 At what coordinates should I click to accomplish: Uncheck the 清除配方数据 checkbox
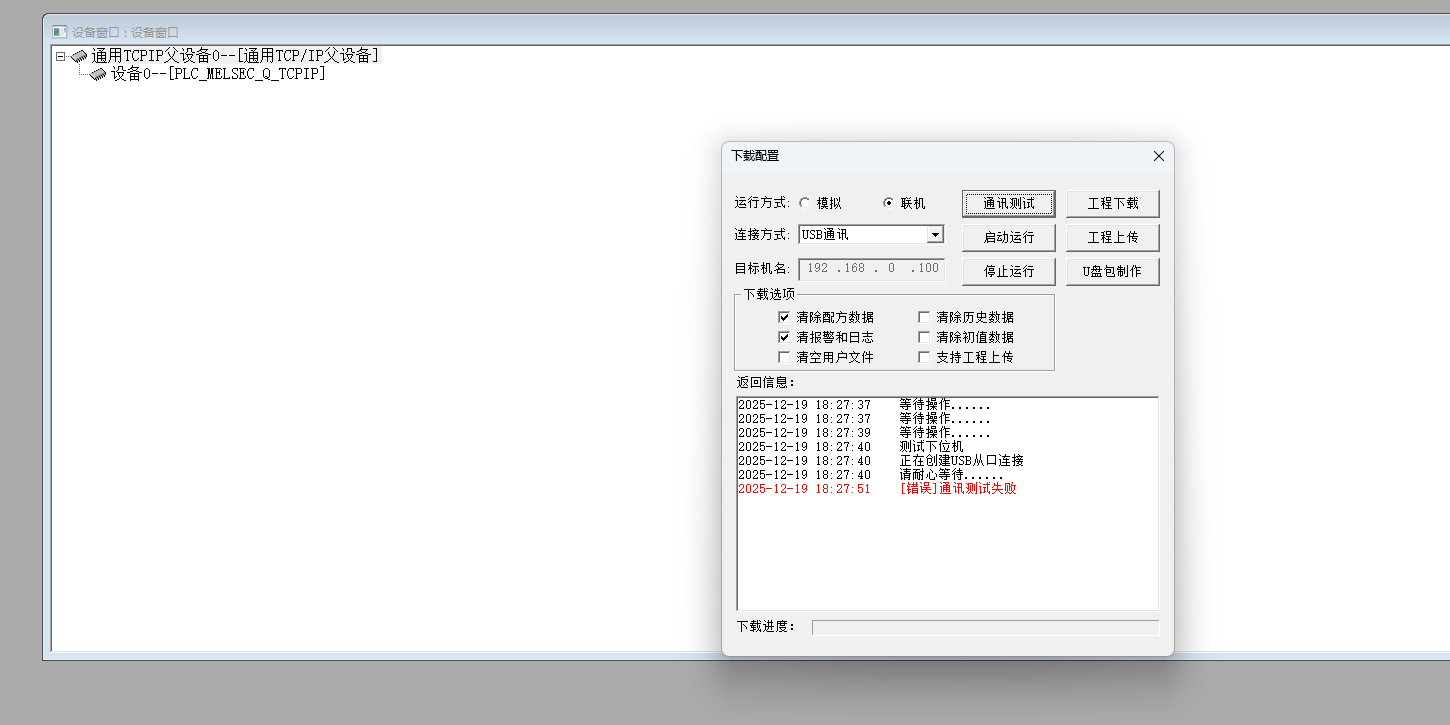tap(784, 317)
